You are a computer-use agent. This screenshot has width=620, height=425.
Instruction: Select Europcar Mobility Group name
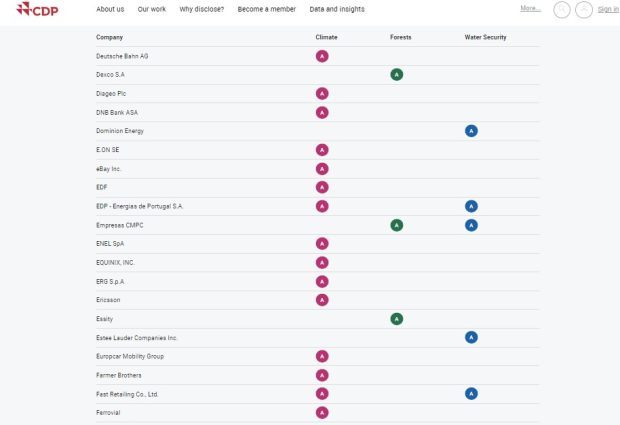click(x=130, y=356)
